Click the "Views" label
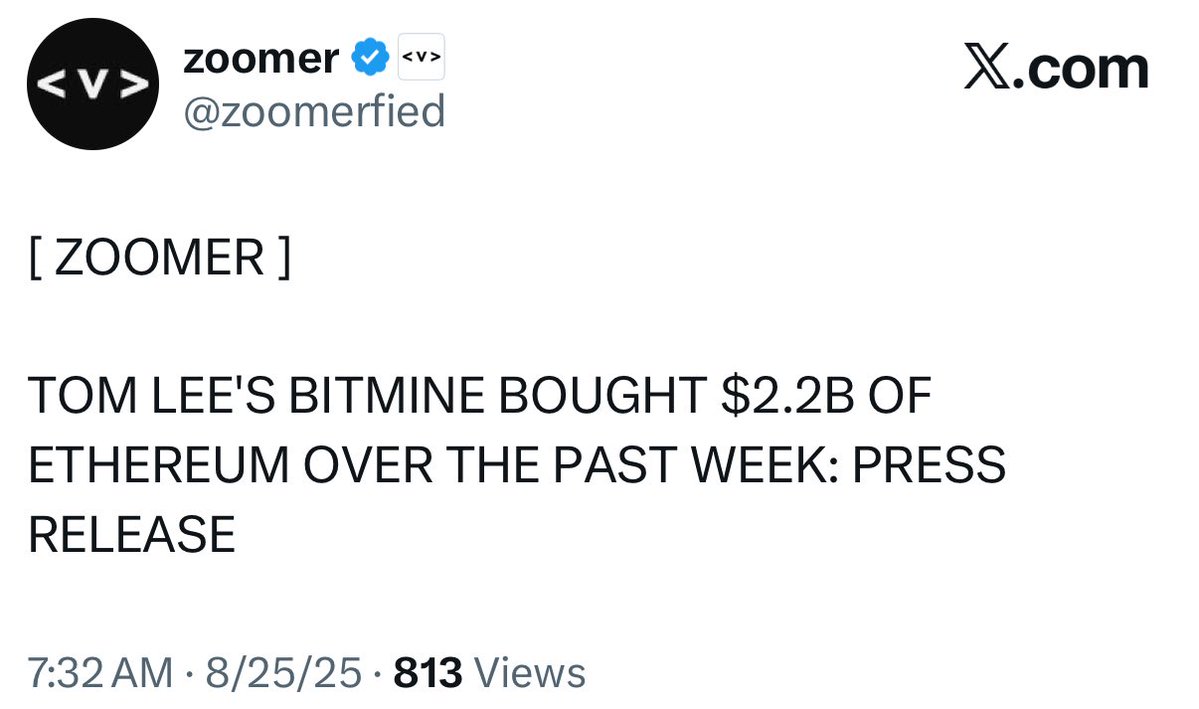This screenshot has width=1199, height=709. coord(529,673)
